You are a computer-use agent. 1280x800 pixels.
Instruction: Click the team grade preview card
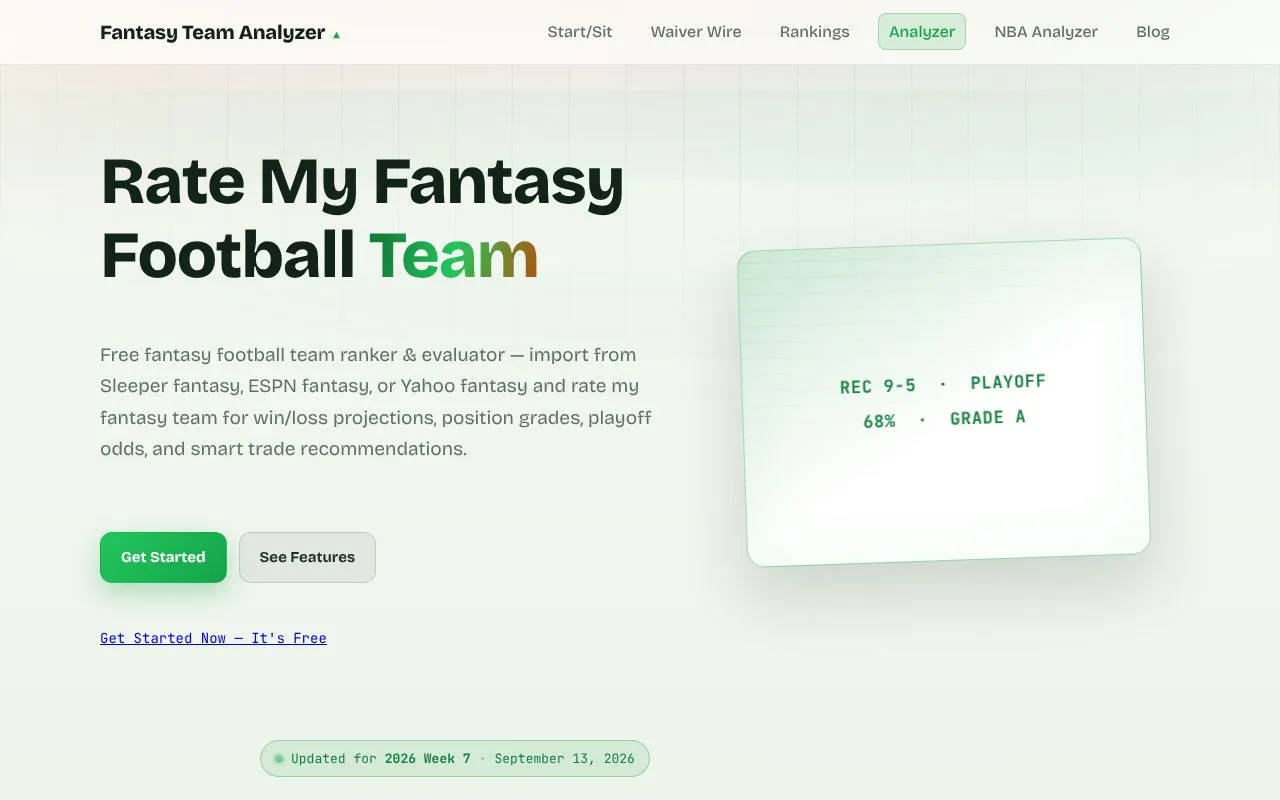pyautogui.click(x=944, y=402)
